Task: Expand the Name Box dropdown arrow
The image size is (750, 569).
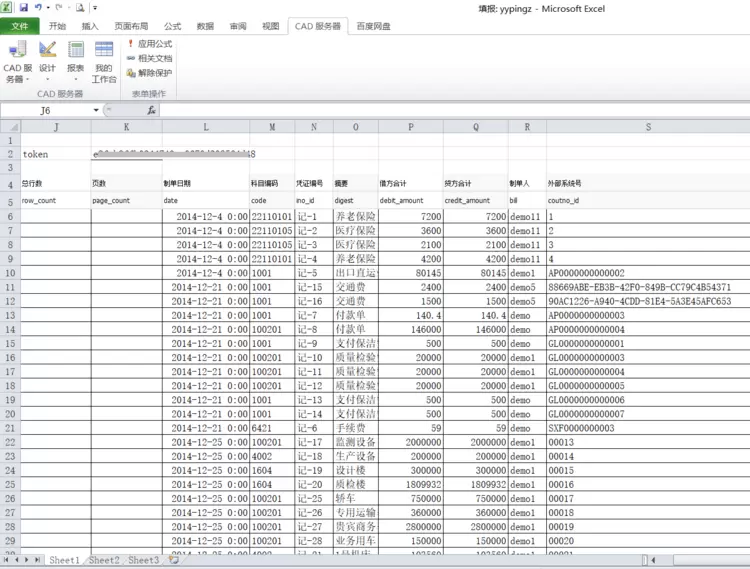Action: tap(97, 110)
